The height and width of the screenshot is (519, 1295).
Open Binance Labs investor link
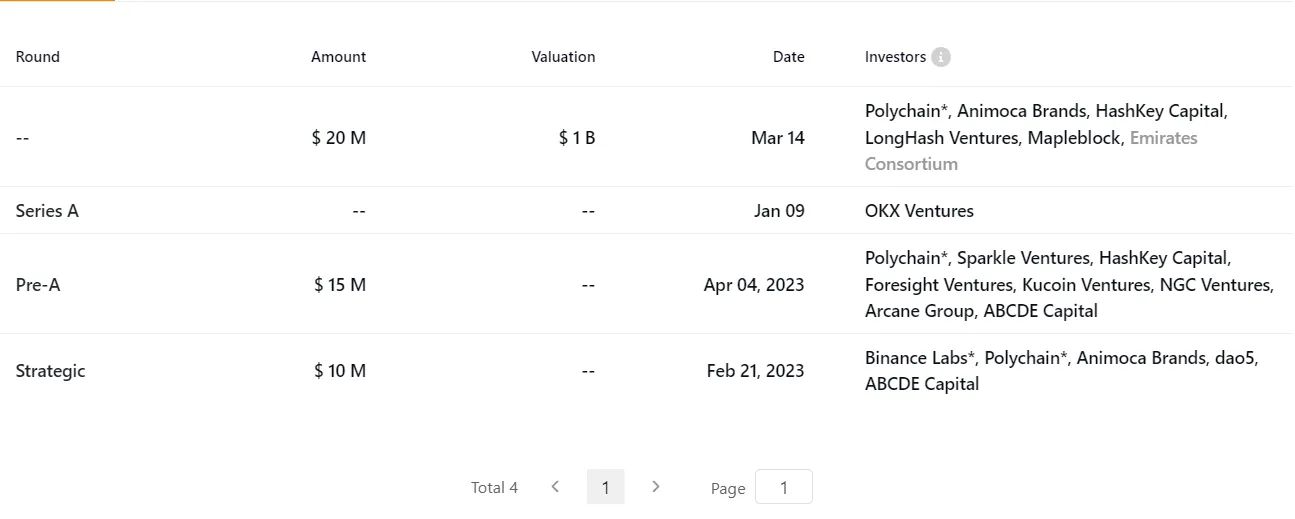coord(918,358)
